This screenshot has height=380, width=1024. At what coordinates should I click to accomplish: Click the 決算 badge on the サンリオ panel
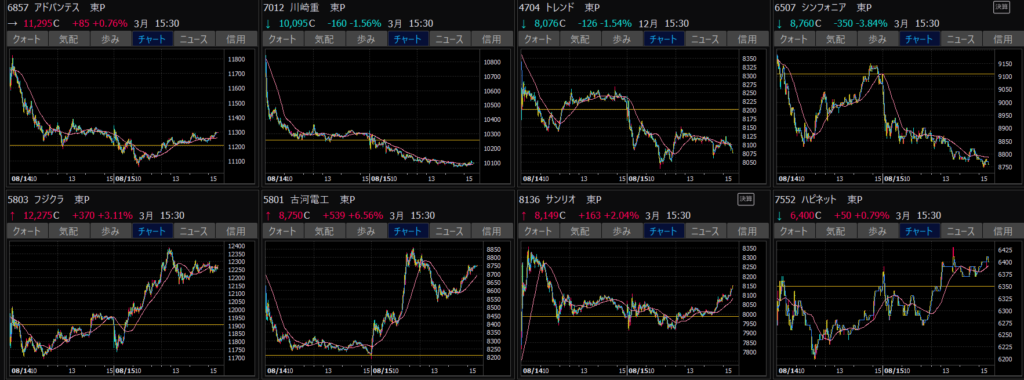tap(745, 198)
